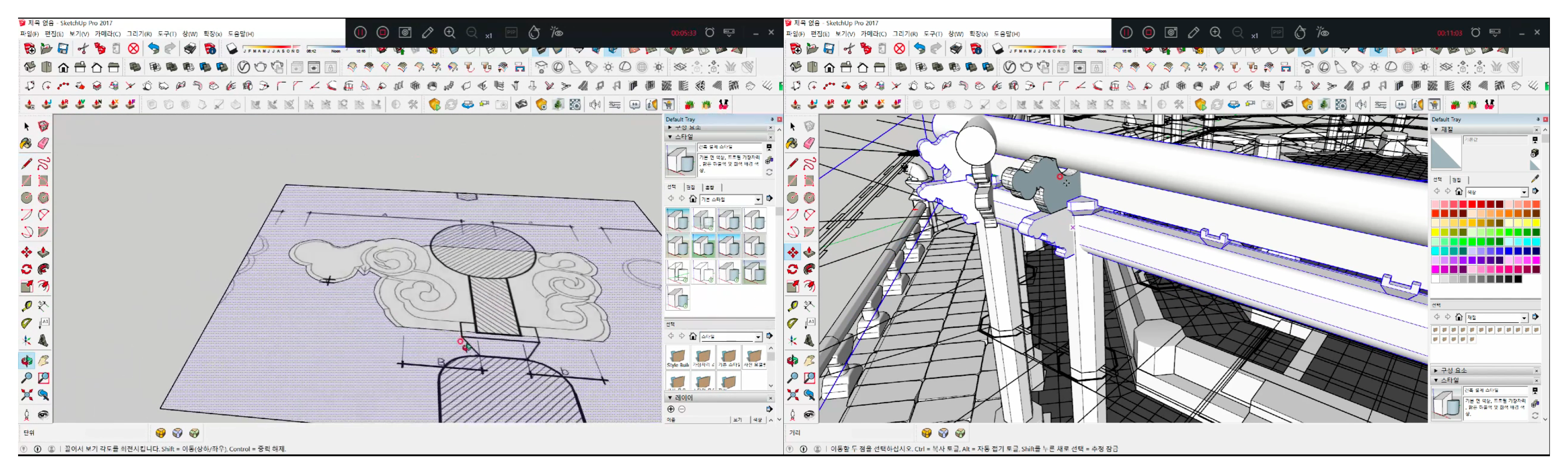Screen dimensions: 1568x472
Task: Open the 색상 materials dropdown in right tray
Action: coord(1524,192)
